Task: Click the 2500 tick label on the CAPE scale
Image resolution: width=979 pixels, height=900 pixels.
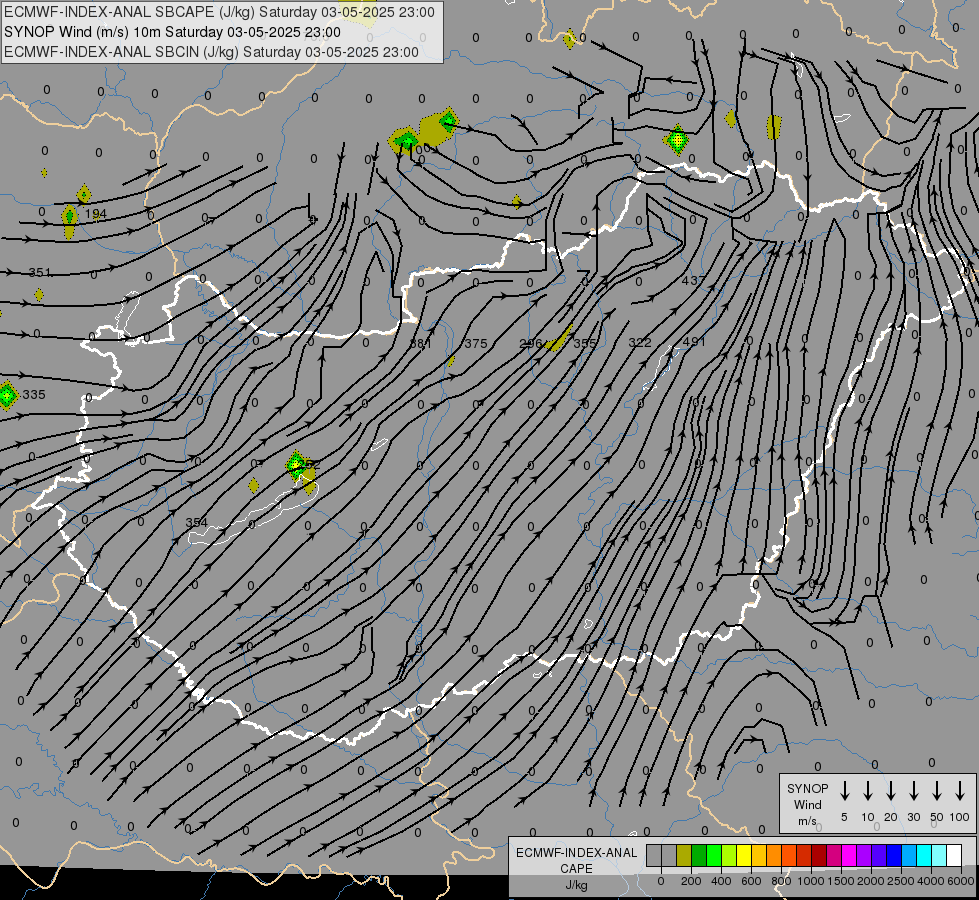Action: pos(900,881)
